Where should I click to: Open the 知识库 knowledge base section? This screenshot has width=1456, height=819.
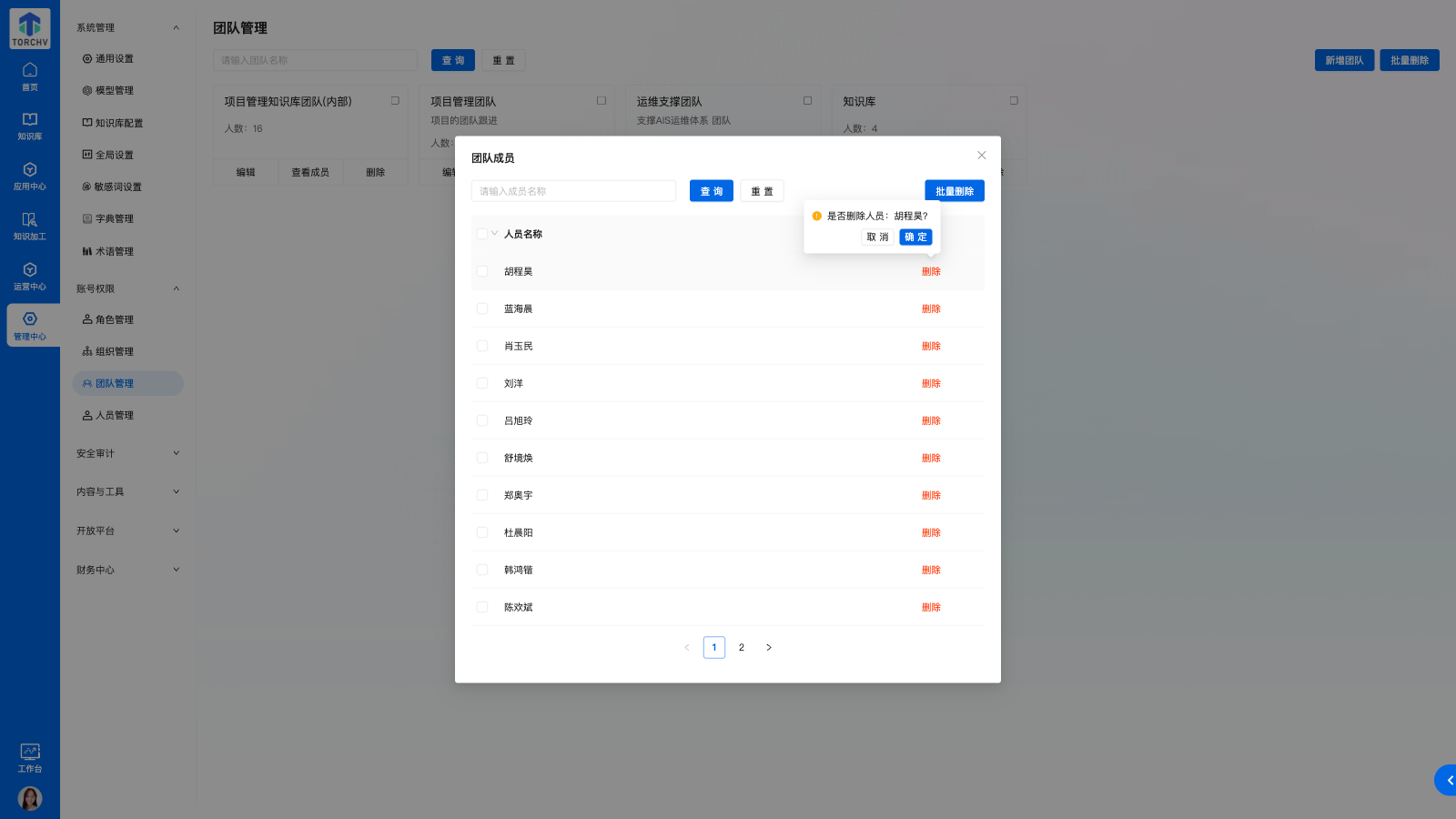pos(30,126)
